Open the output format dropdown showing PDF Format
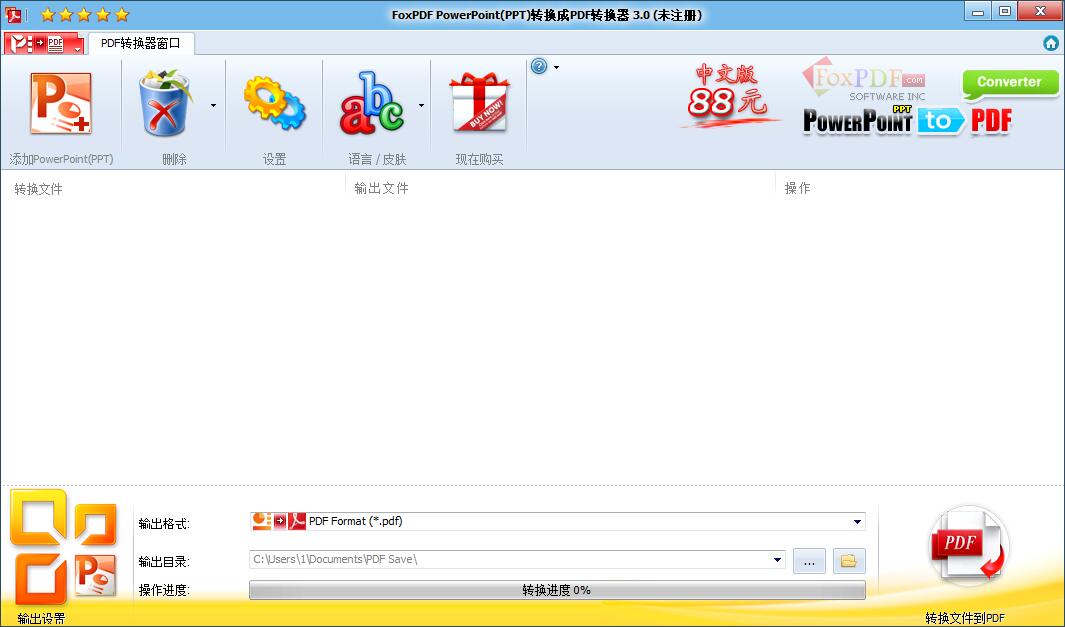The image size is (1065, 627). (856, 521)
